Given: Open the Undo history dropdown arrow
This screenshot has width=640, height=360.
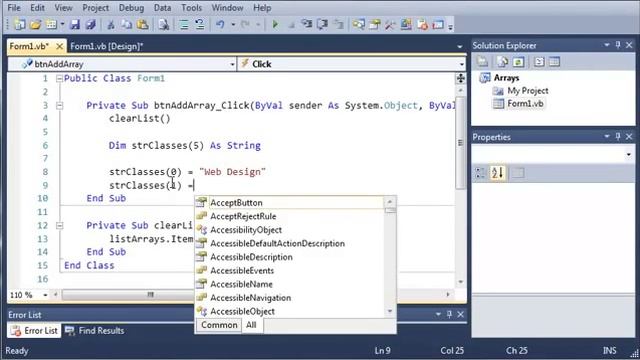Looking at the screenshot, I should (233, 25).
